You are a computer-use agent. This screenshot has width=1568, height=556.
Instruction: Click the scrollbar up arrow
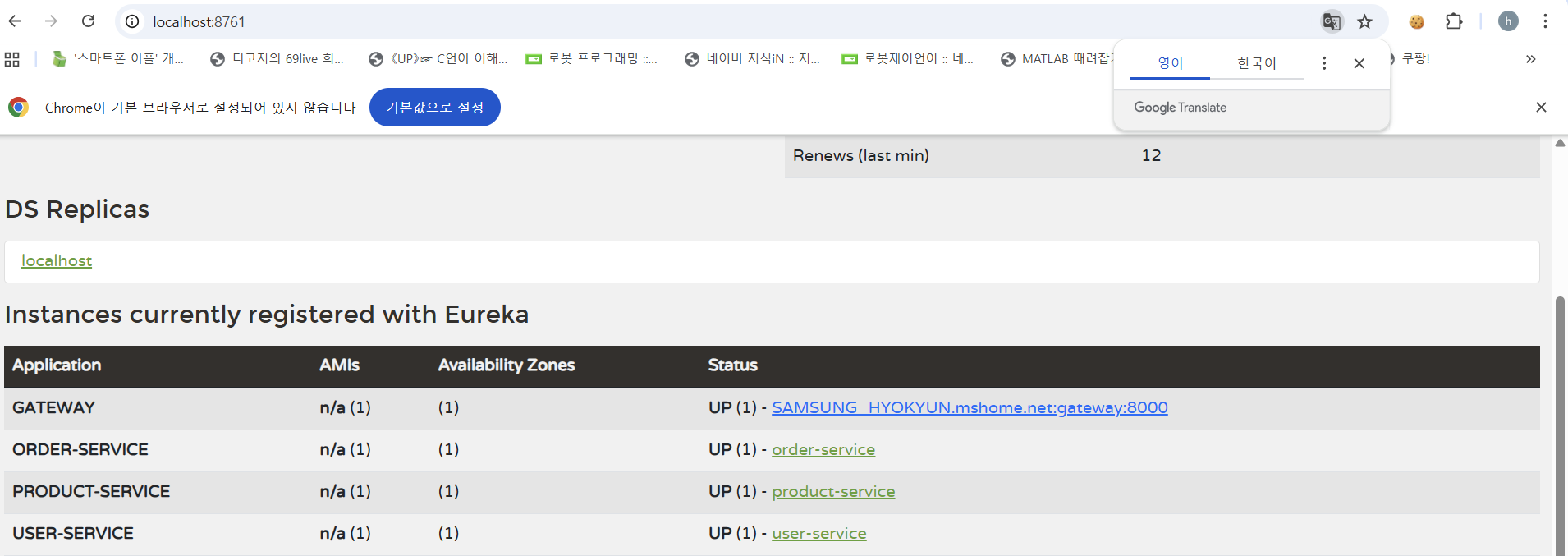point(1560,143)
